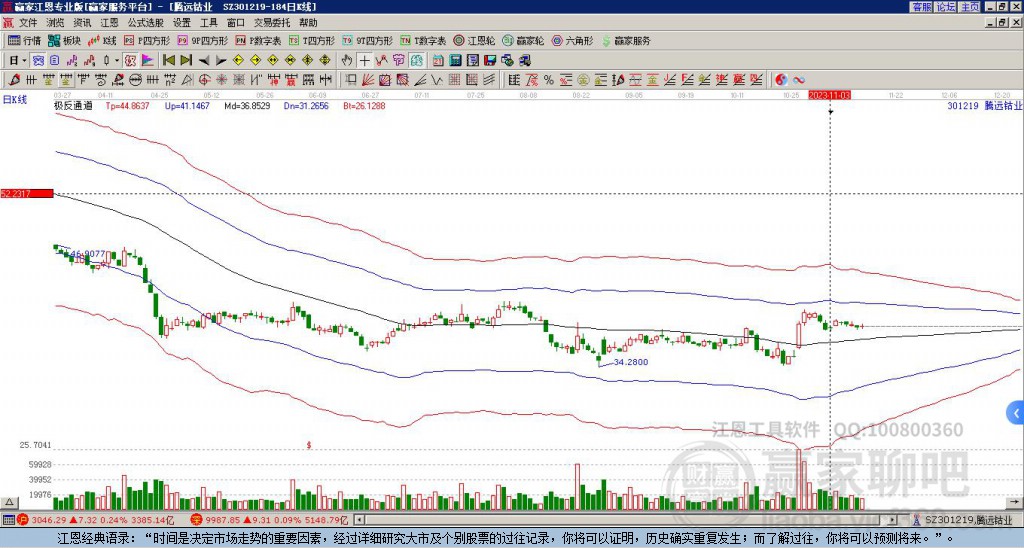Click the up triangle button beside volume panel
The width and height of the screenshot is (1024, 548).
tap(9, 502)
